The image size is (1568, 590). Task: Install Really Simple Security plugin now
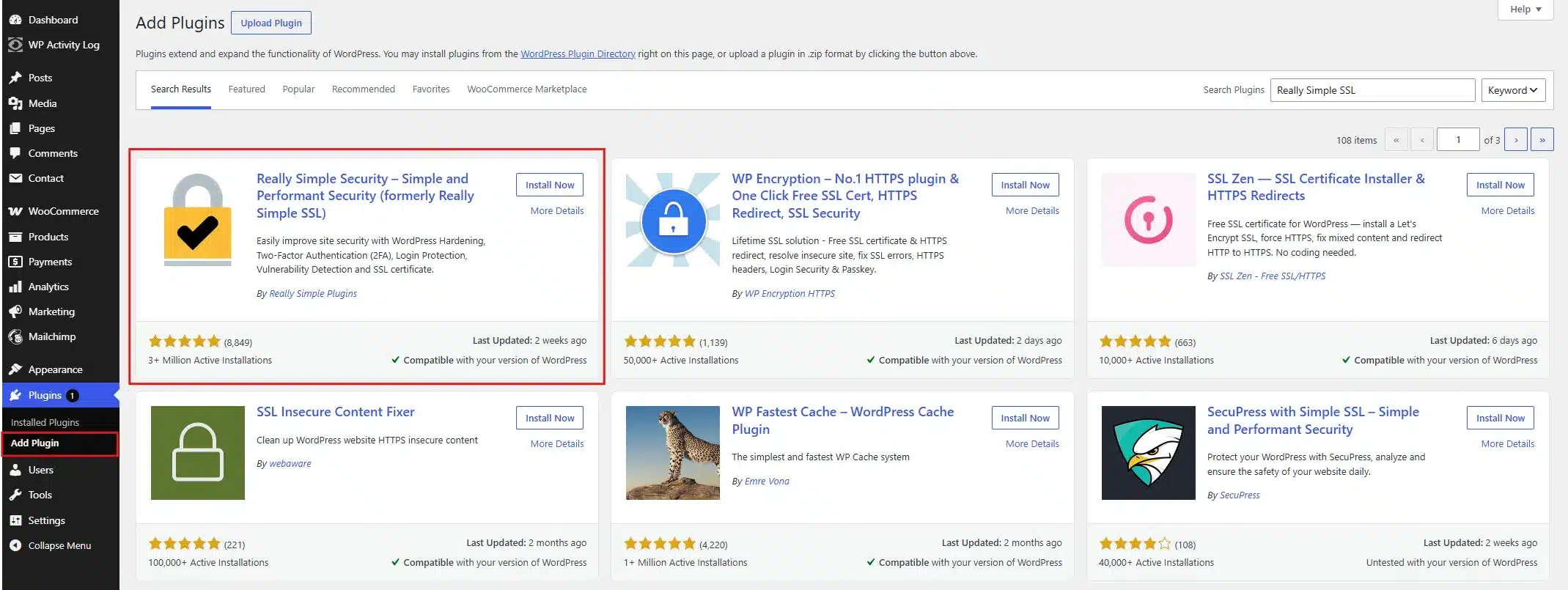(x=550, y=185)
